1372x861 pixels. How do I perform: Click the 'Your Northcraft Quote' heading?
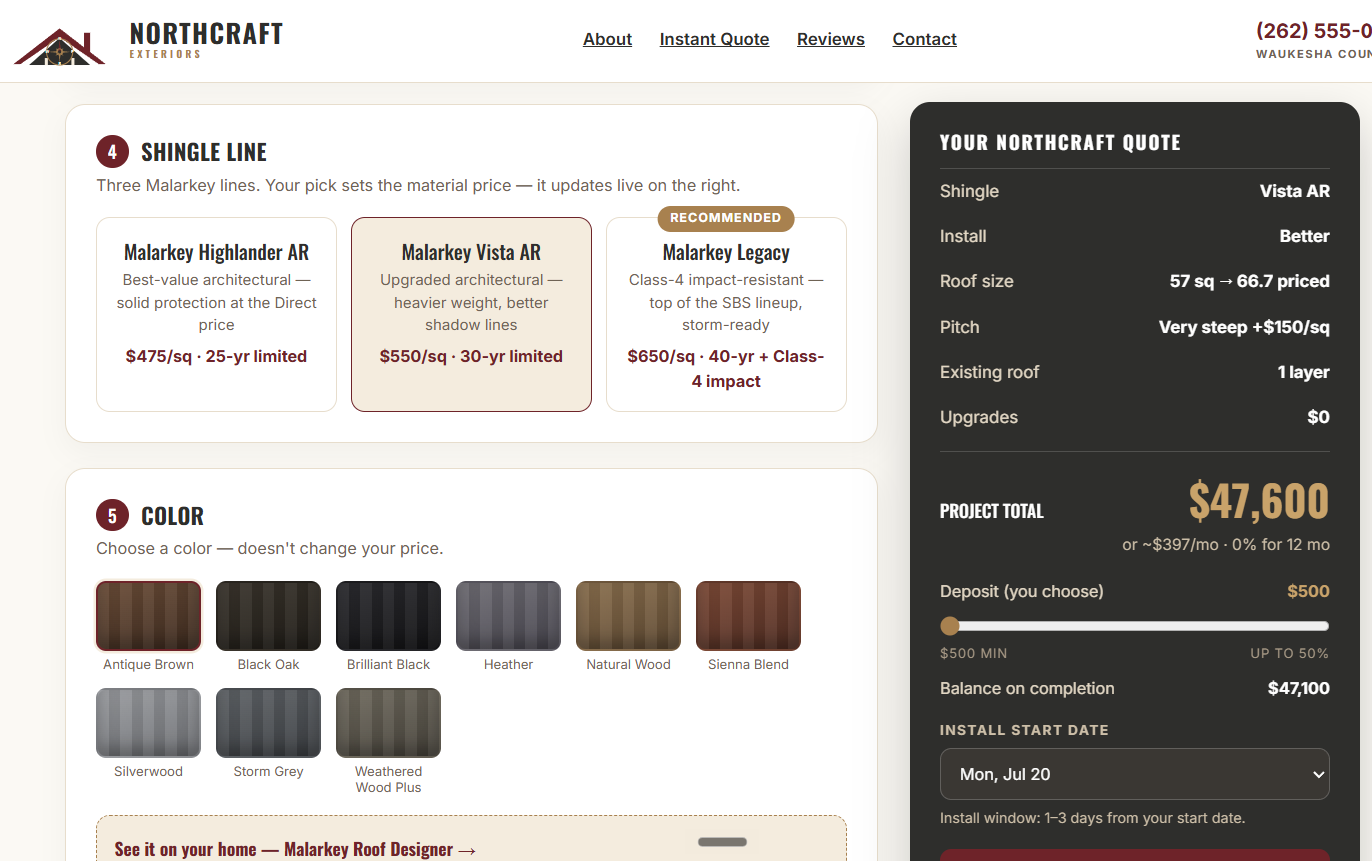click(x=1060, y=142)
